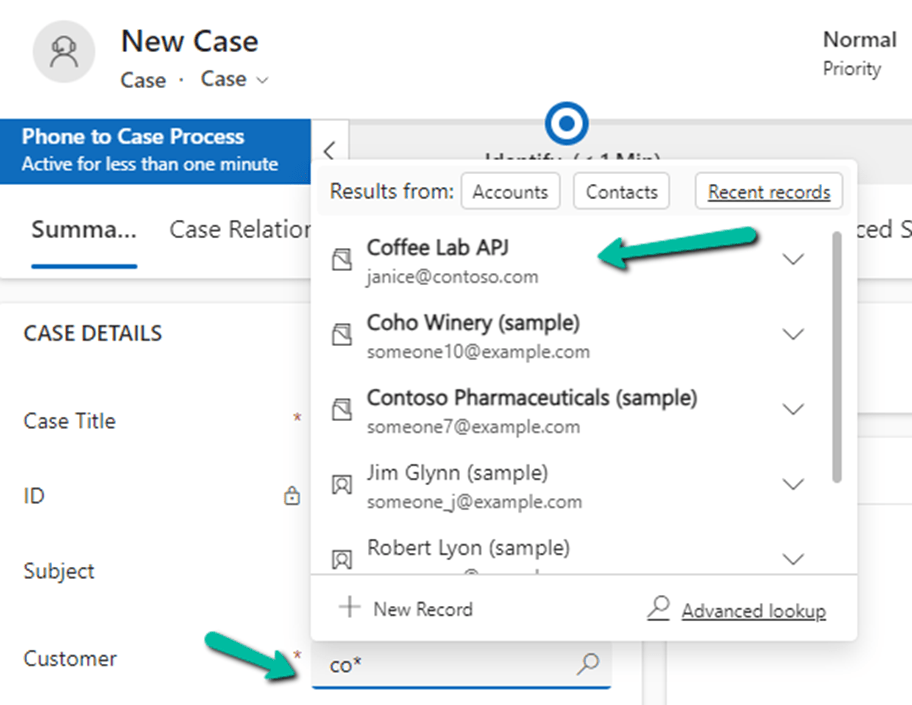This screenshot has height=705, width=912.
Task: Click the magnifier icon in Customer field
Action: click(589, 663)
